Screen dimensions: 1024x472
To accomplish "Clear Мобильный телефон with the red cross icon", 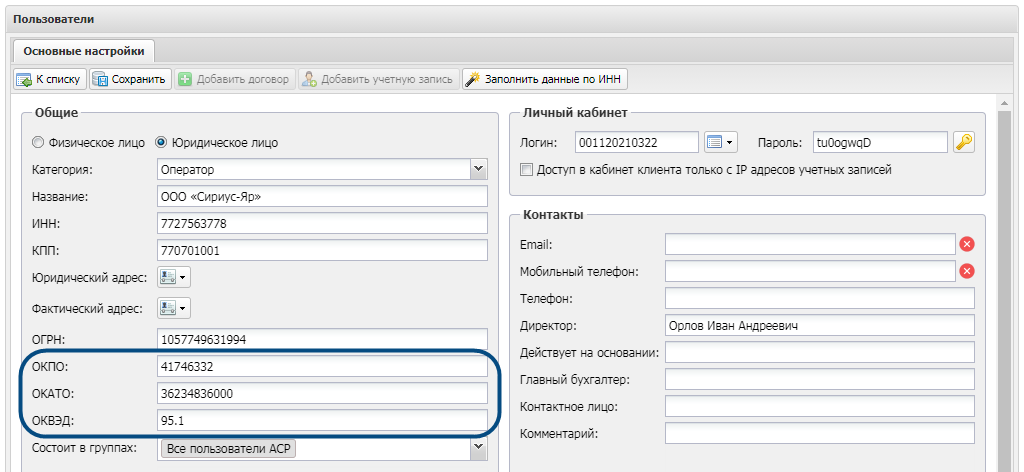I will click(x=967, y=271).
